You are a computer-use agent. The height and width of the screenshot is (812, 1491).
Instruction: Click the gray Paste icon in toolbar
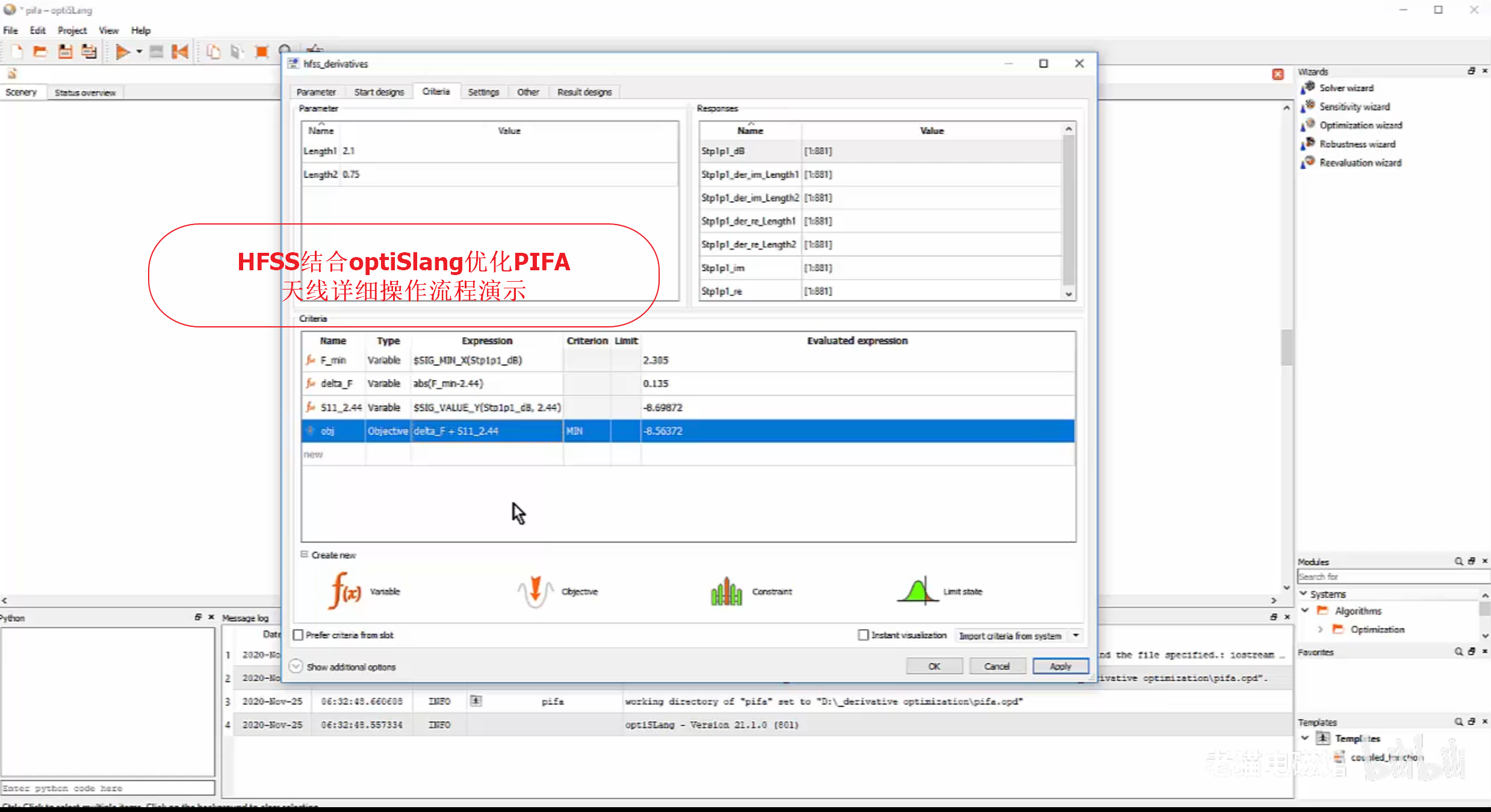click(237, 52)
